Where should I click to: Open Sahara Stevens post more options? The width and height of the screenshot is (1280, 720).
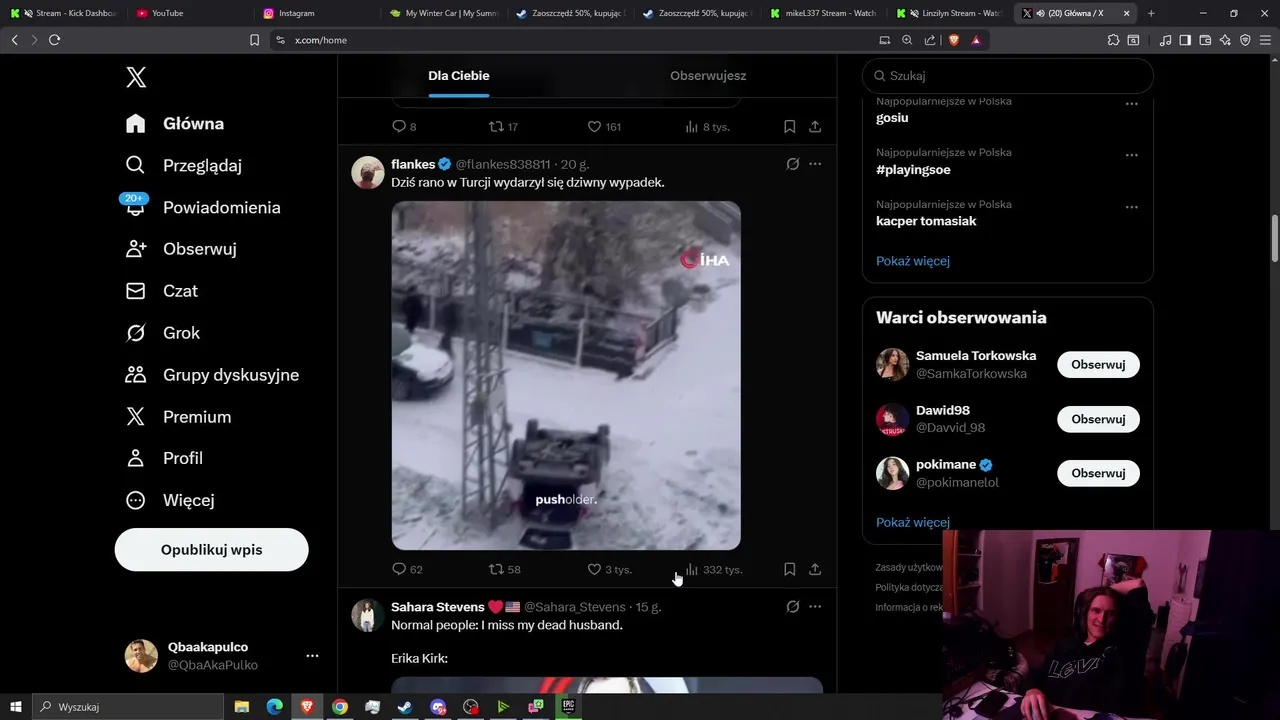coord(815,607)
